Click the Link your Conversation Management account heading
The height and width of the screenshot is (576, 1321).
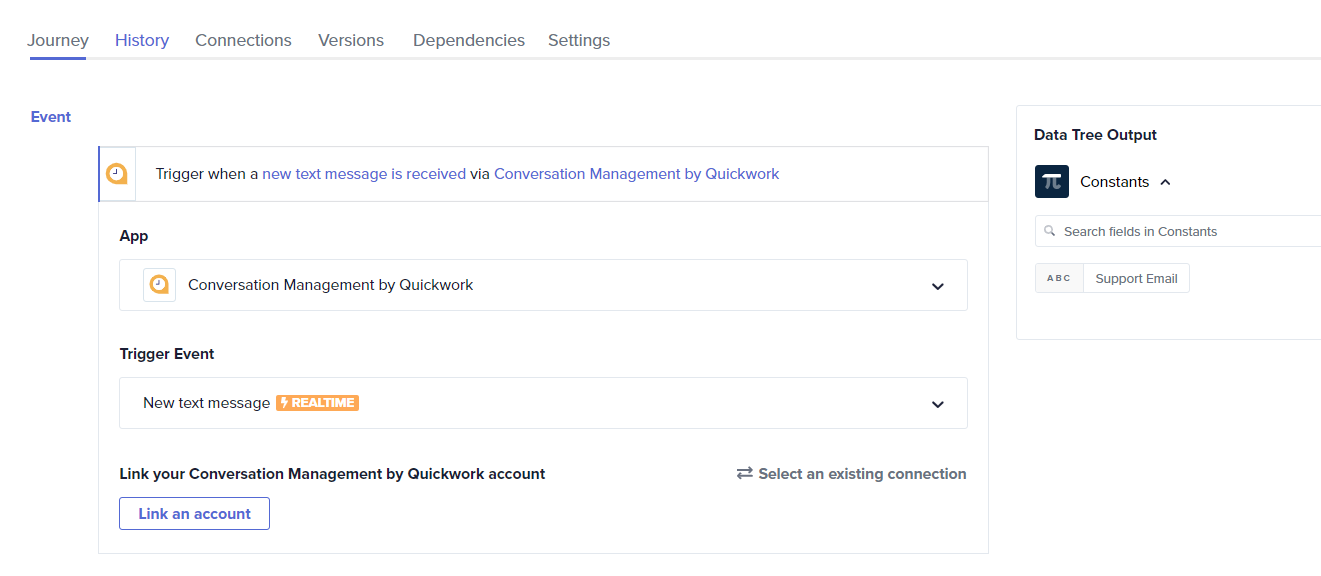[x=332, y=474]
